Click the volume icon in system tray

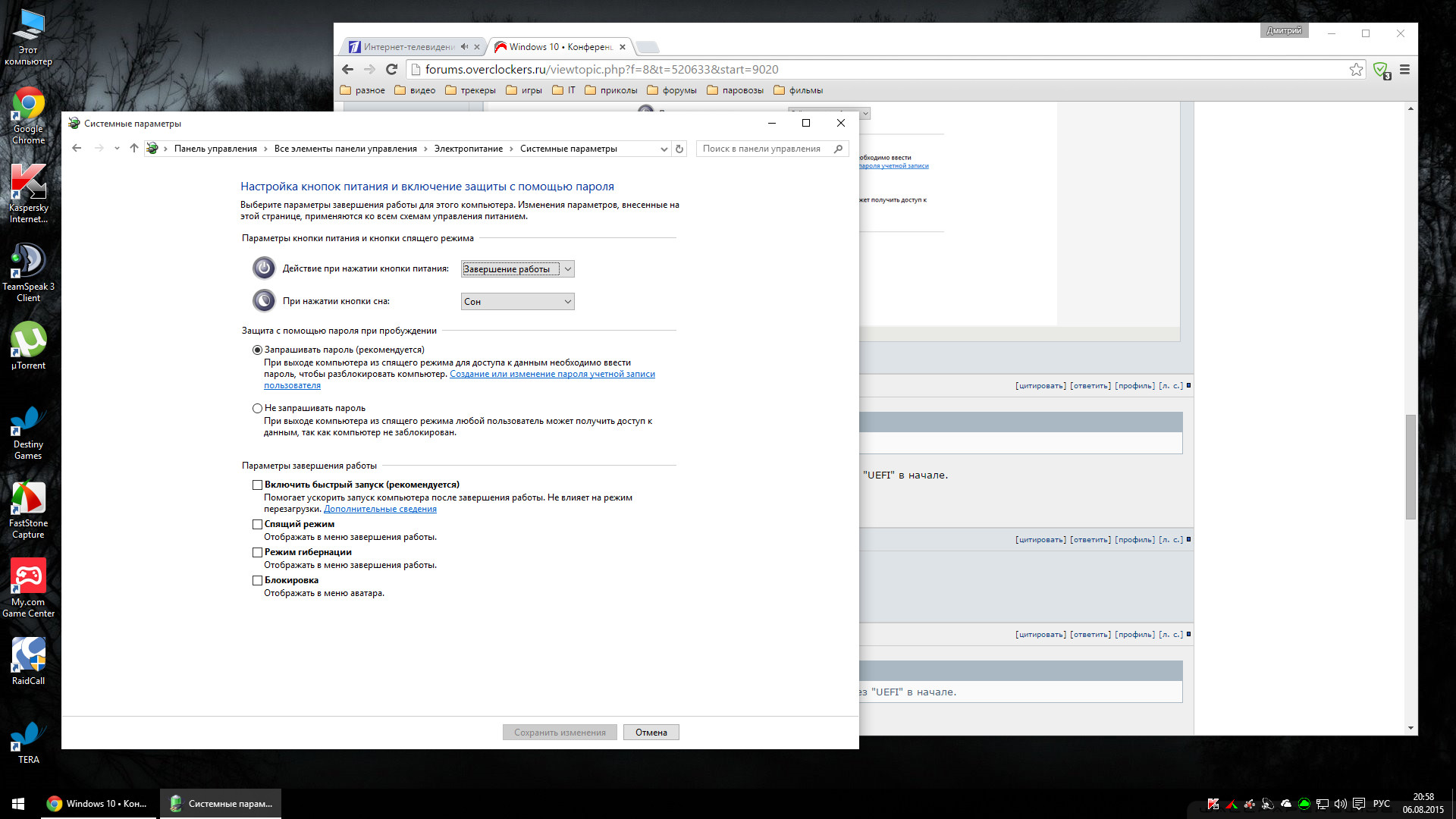point(1340,804)
